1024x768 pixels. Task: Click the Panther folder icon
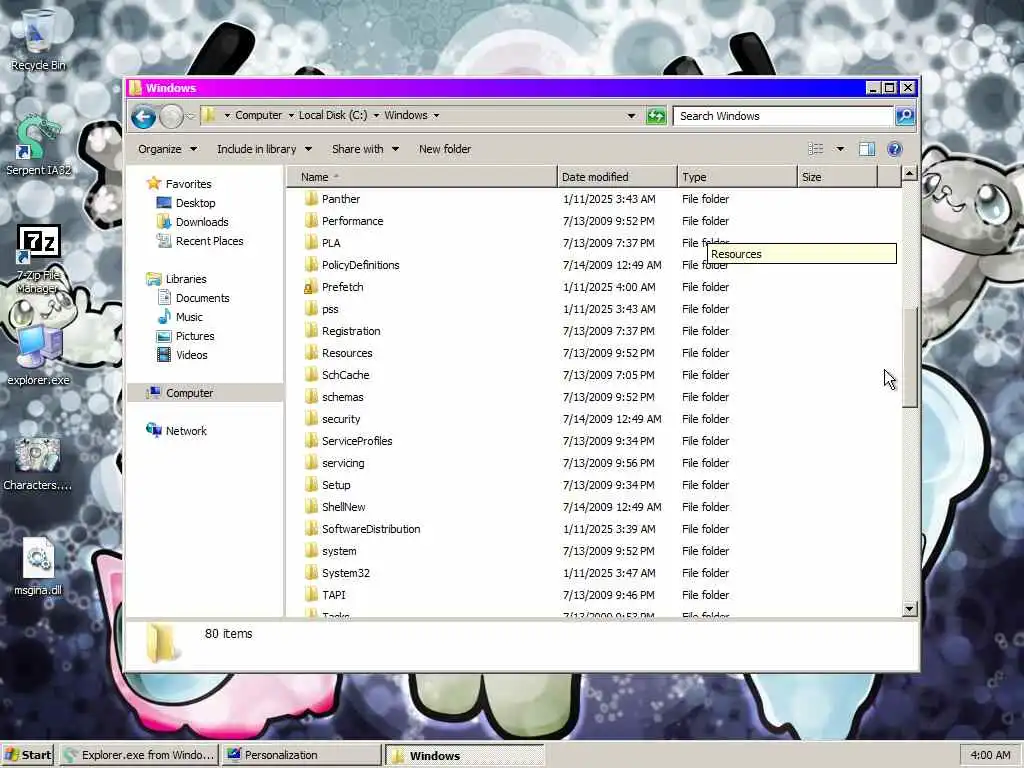[312, 199]
